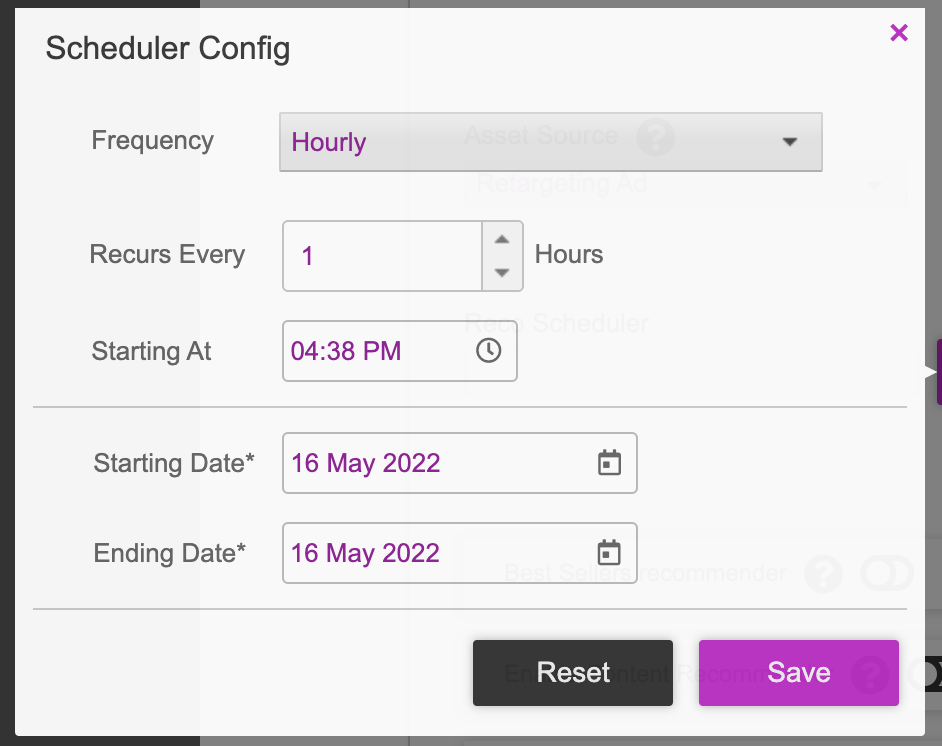942x746 pixels.
Task: Open the Starting Date calendar icon
Action: point(609,463)
